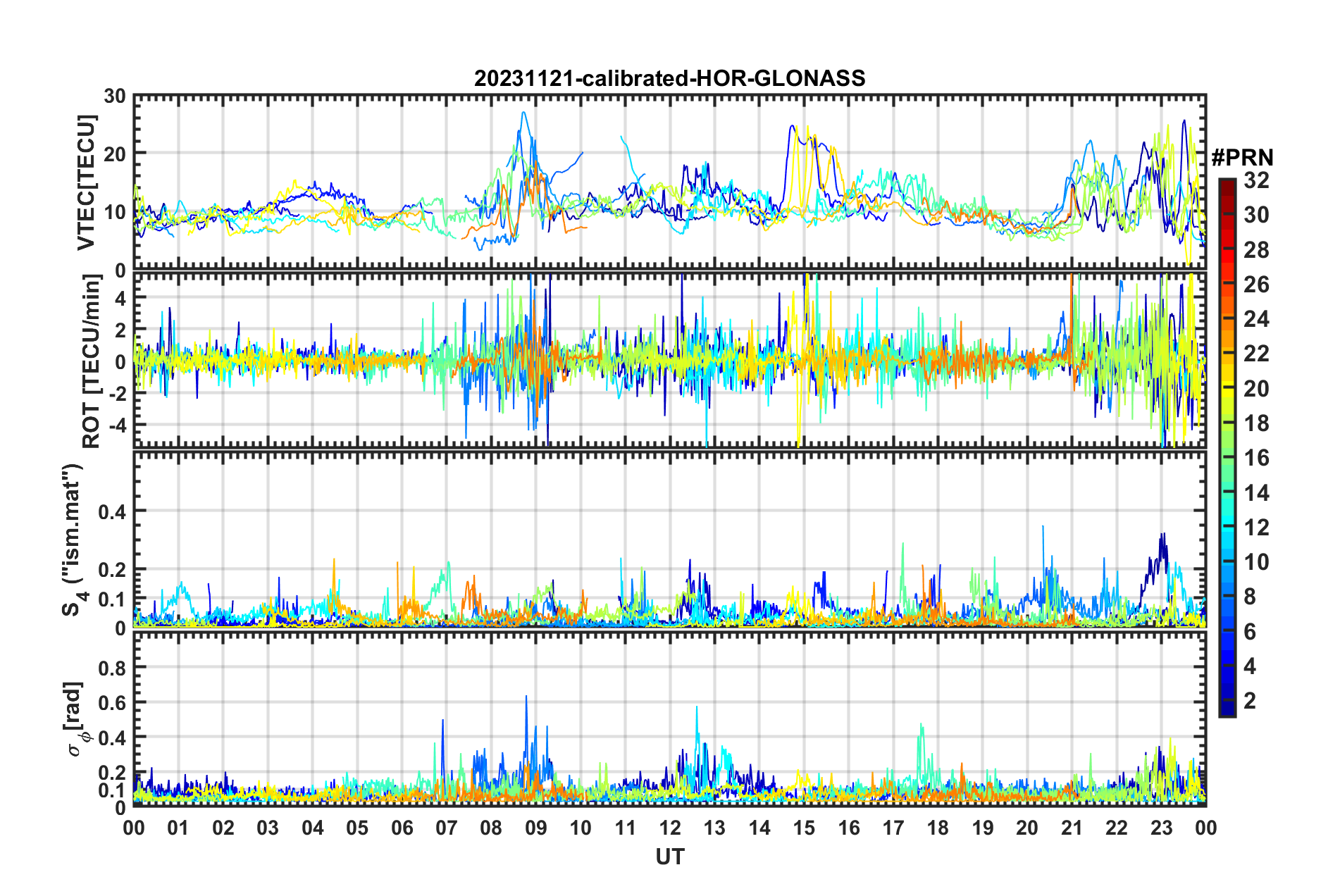This screenshot has height=896, width=1340.
Task: Click the UT x-axis label
Action: [670, 857]
